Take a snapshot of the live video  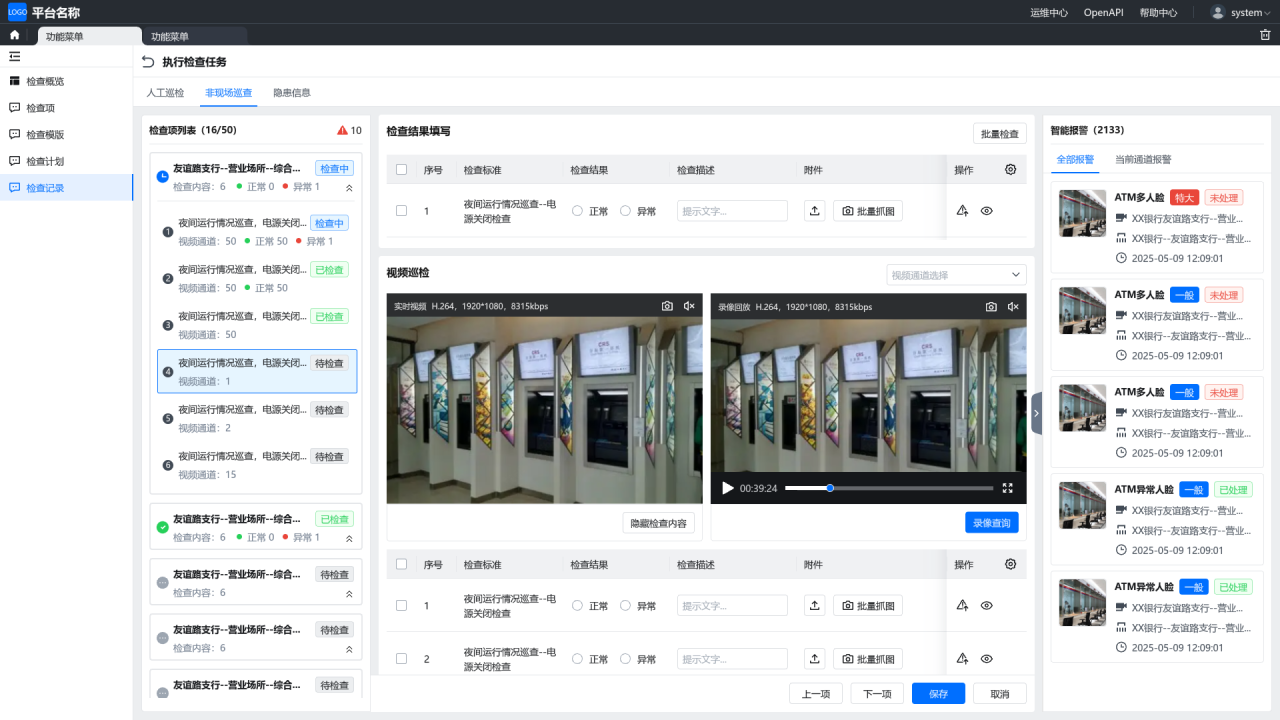pyautogui.click(x=667, y=306)
